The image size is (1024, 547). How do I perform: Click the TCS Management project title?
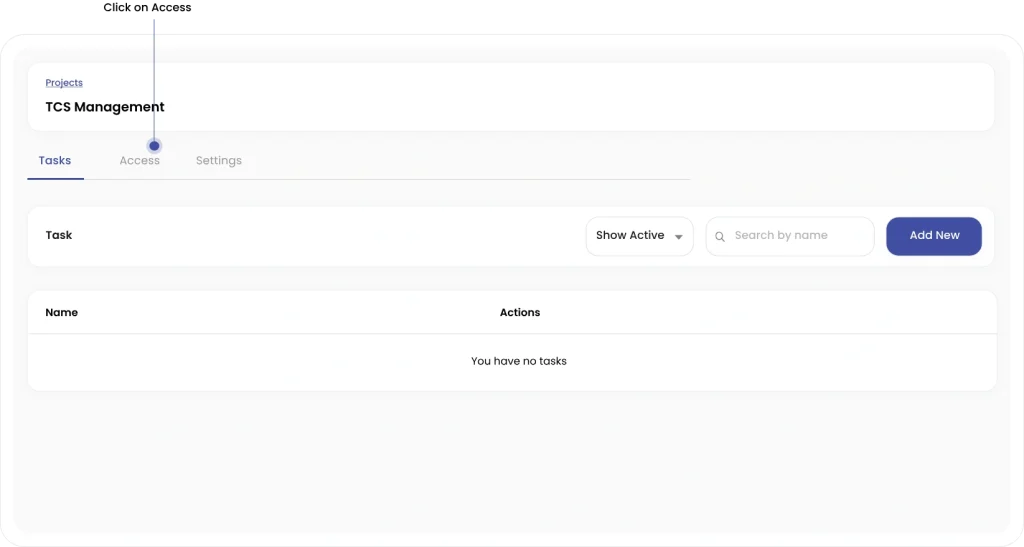104,107
